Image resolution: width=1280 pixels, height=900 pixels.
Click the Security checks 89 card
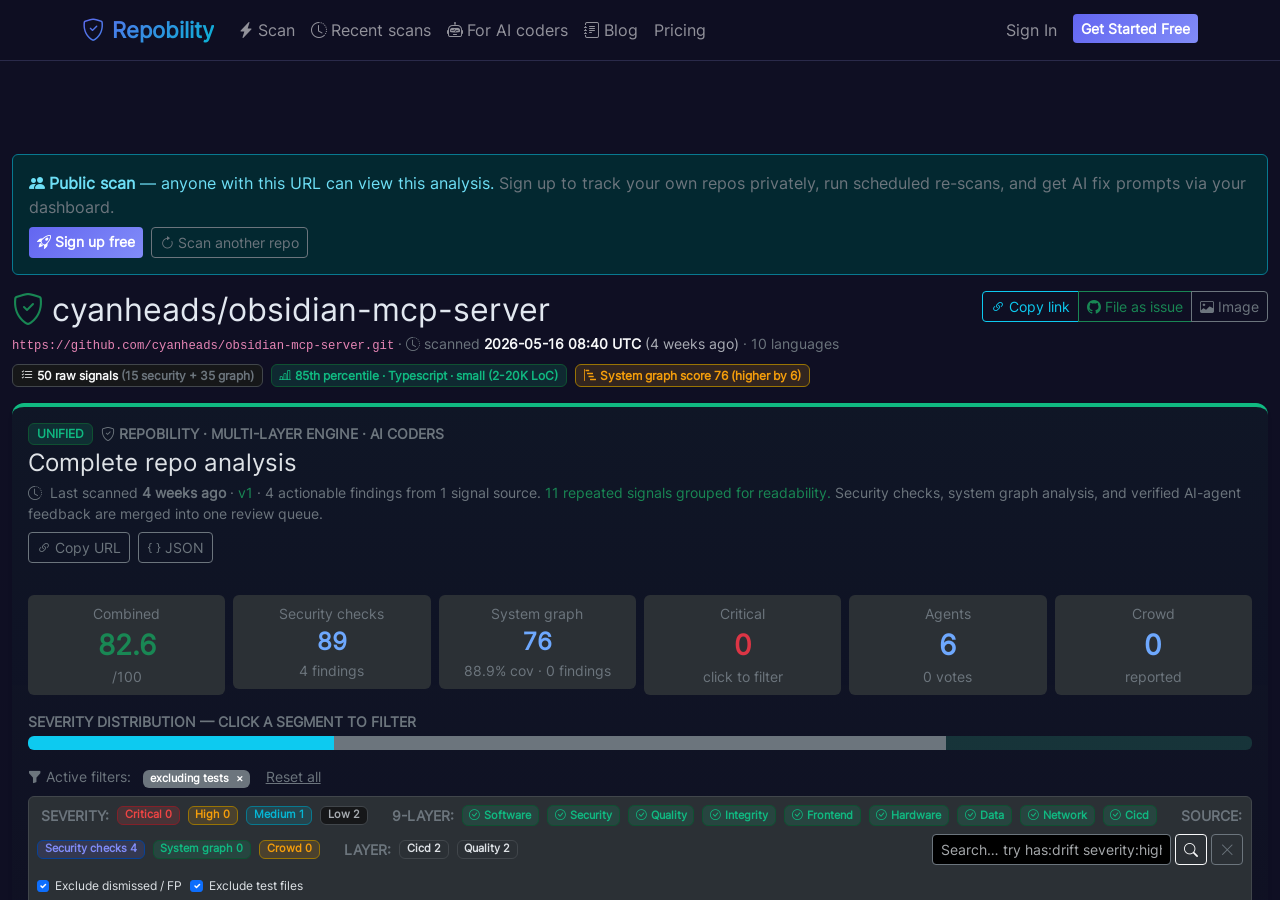tap(332, 642)
